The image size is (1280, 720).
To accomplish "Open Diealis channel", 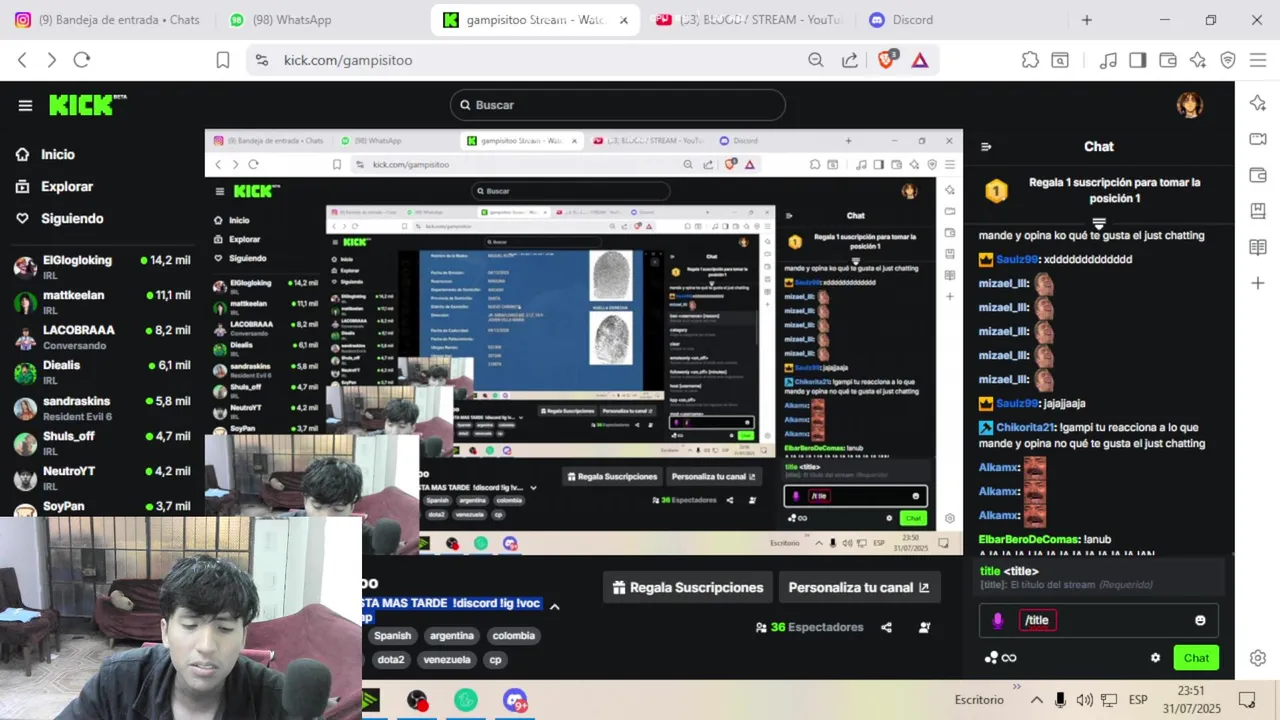I will [x=102, y=371].
